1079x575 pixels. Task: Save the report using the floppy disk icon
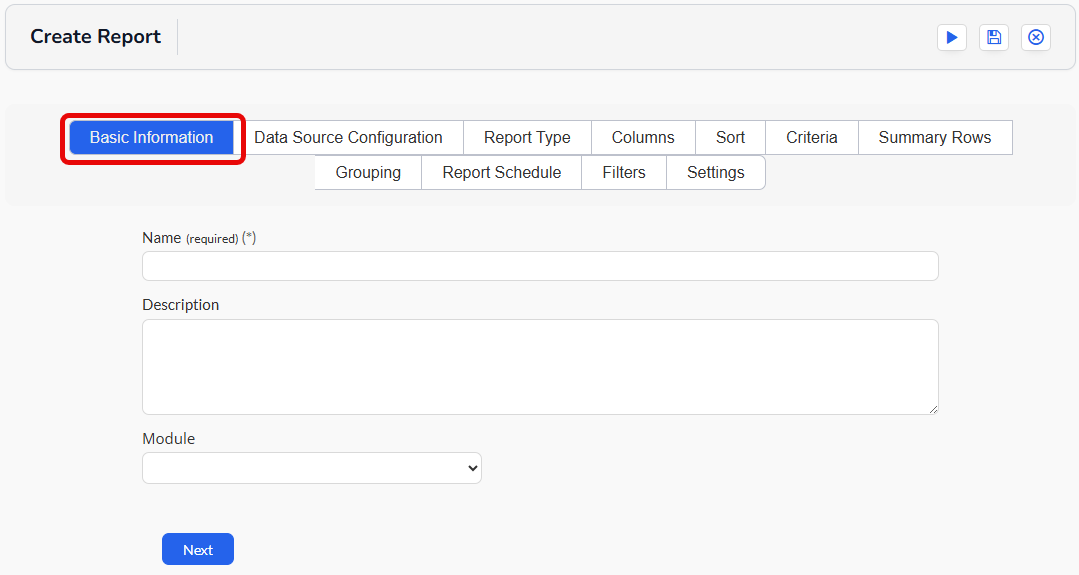[994, 37]
